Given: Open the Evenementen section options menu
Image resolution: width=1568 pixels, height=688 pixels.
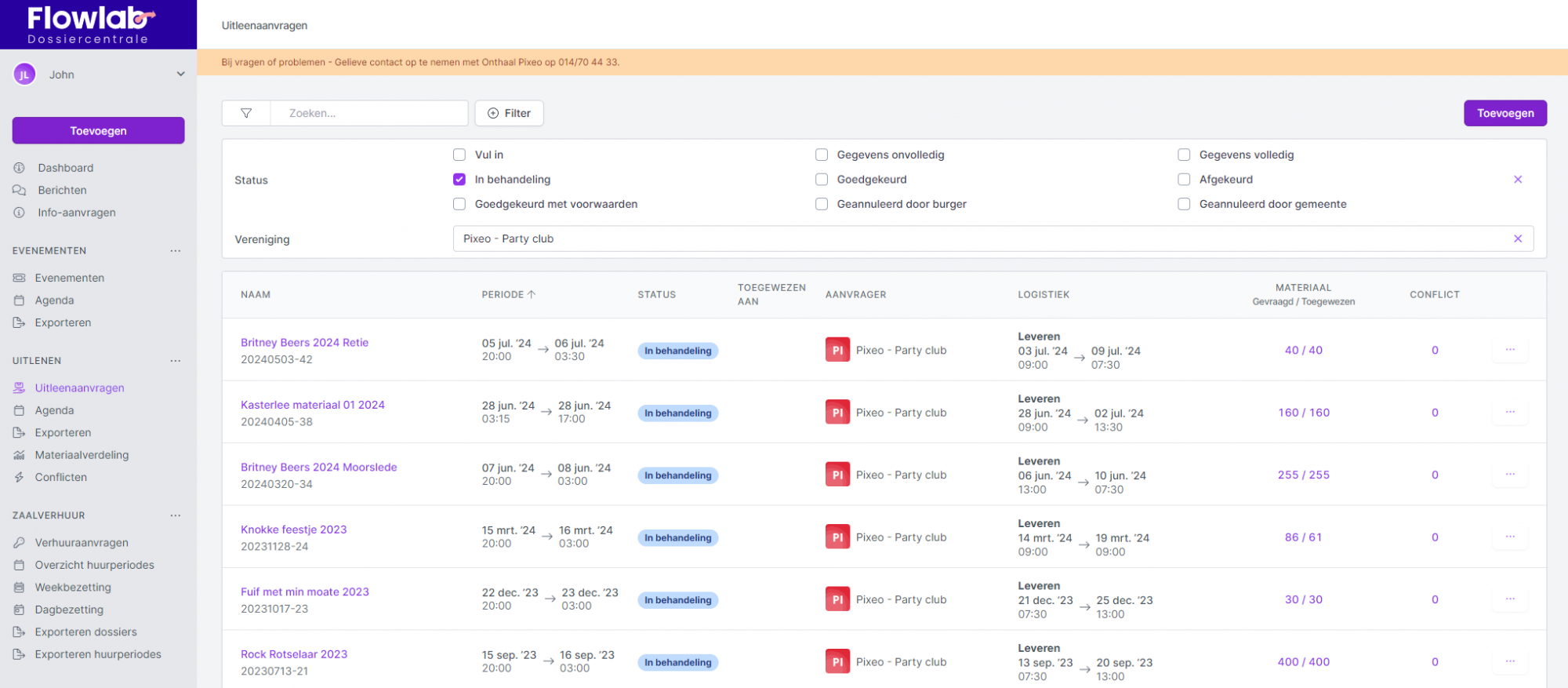Looking at the screenshot, I should point(176,251).
